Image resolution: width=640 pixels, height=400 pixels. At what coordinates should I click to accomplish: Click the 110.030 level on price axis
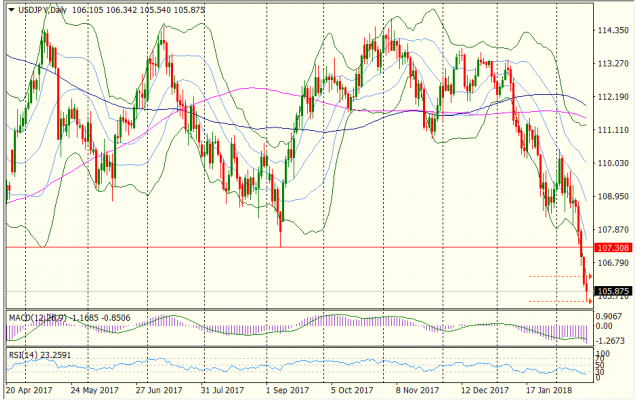[x=612, y=163]
